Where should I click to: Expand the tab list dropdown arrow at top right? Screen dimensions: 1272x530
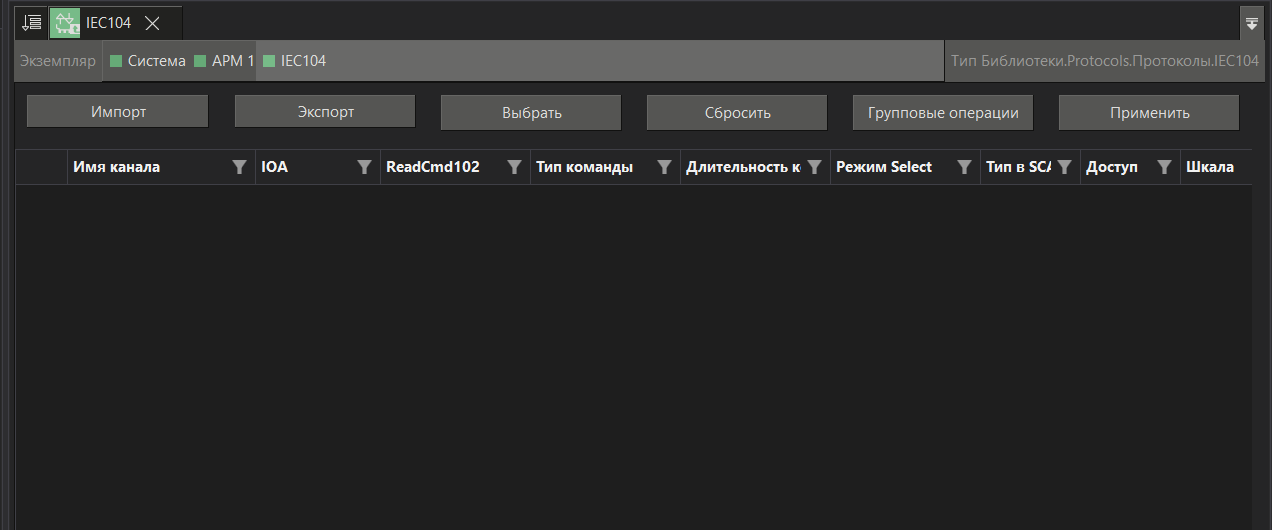[x=1251, y=23]
